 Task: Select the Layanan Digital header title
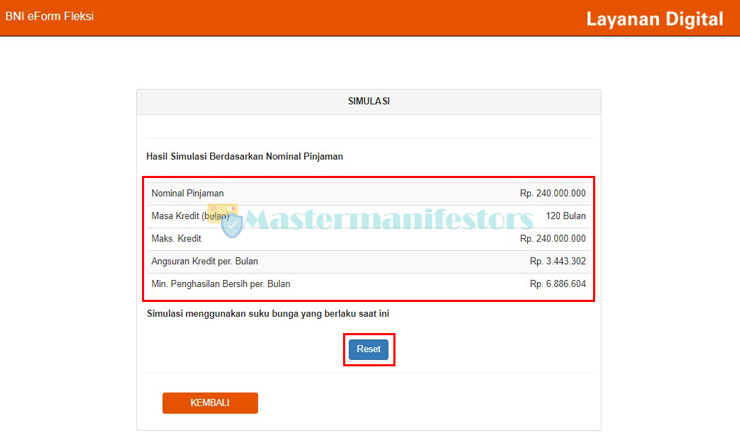pos(655,19)
